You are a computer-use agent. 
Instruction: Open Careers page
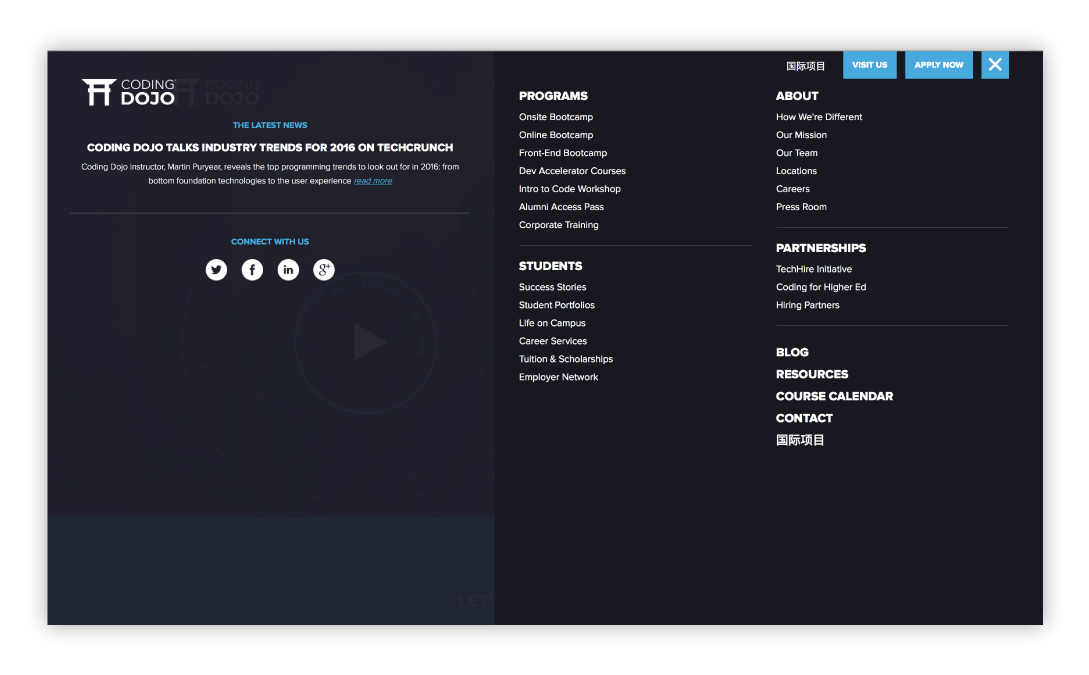coord(792,189)
